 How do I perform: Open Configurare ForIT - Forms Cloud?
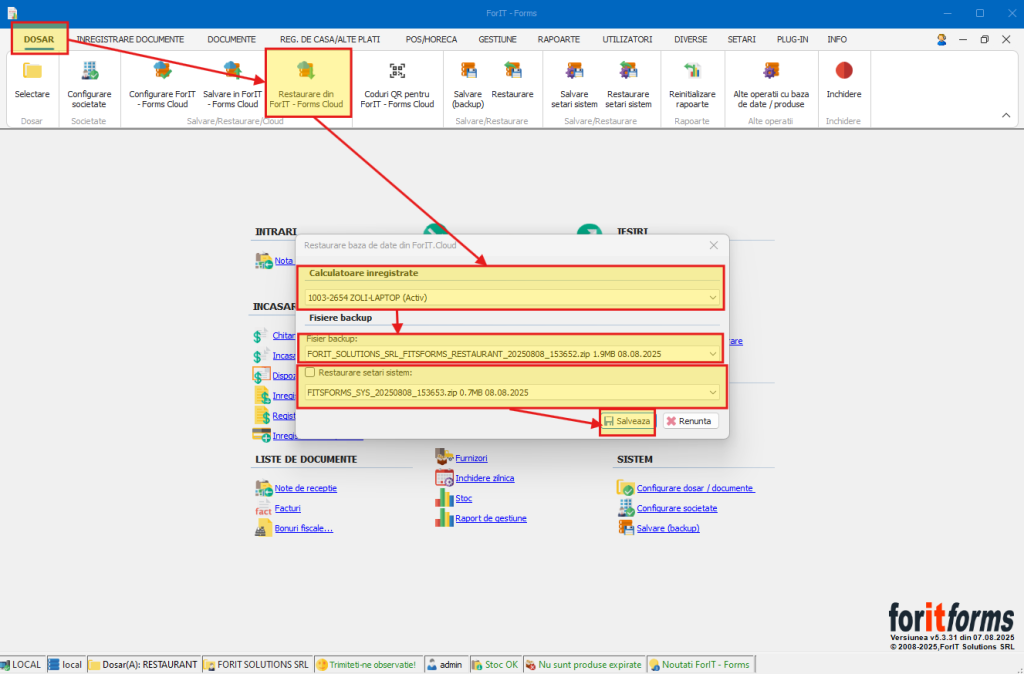click(162, 85)
